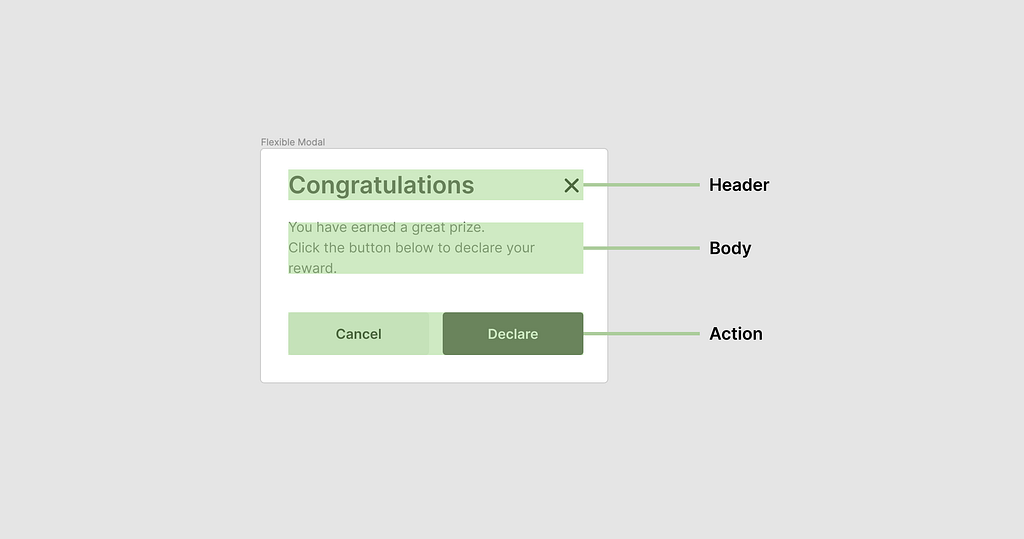Click the X close icon in the modal header
Screen dimensions: 1024x539
(571, 185)
